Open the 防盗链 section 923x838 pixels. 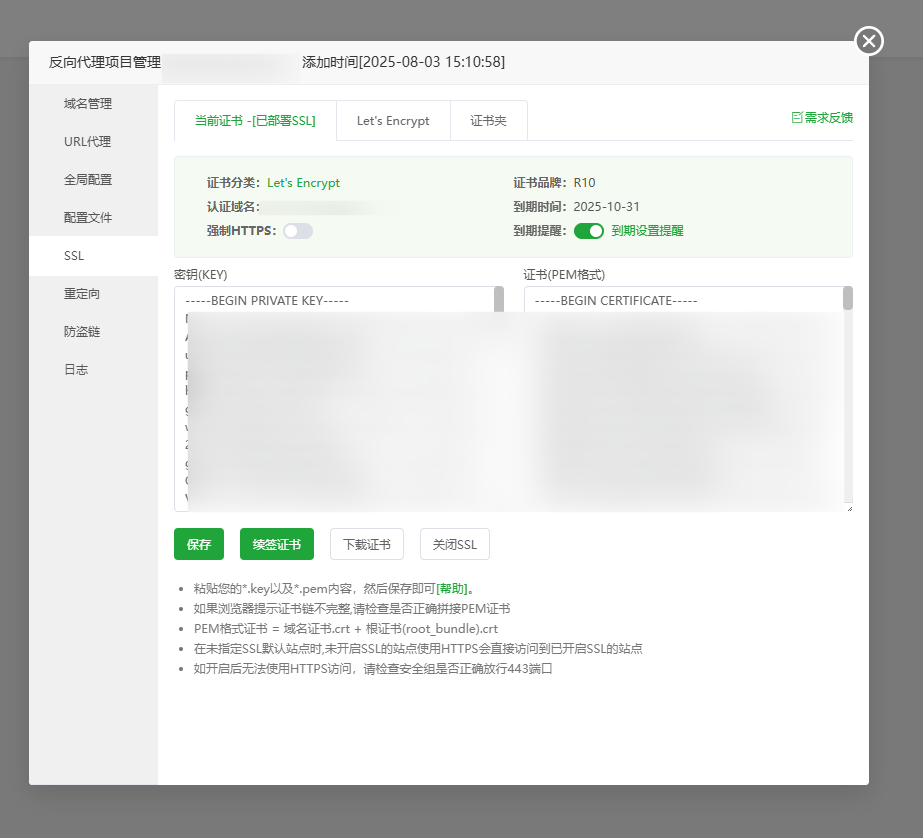tap(82, 332)
